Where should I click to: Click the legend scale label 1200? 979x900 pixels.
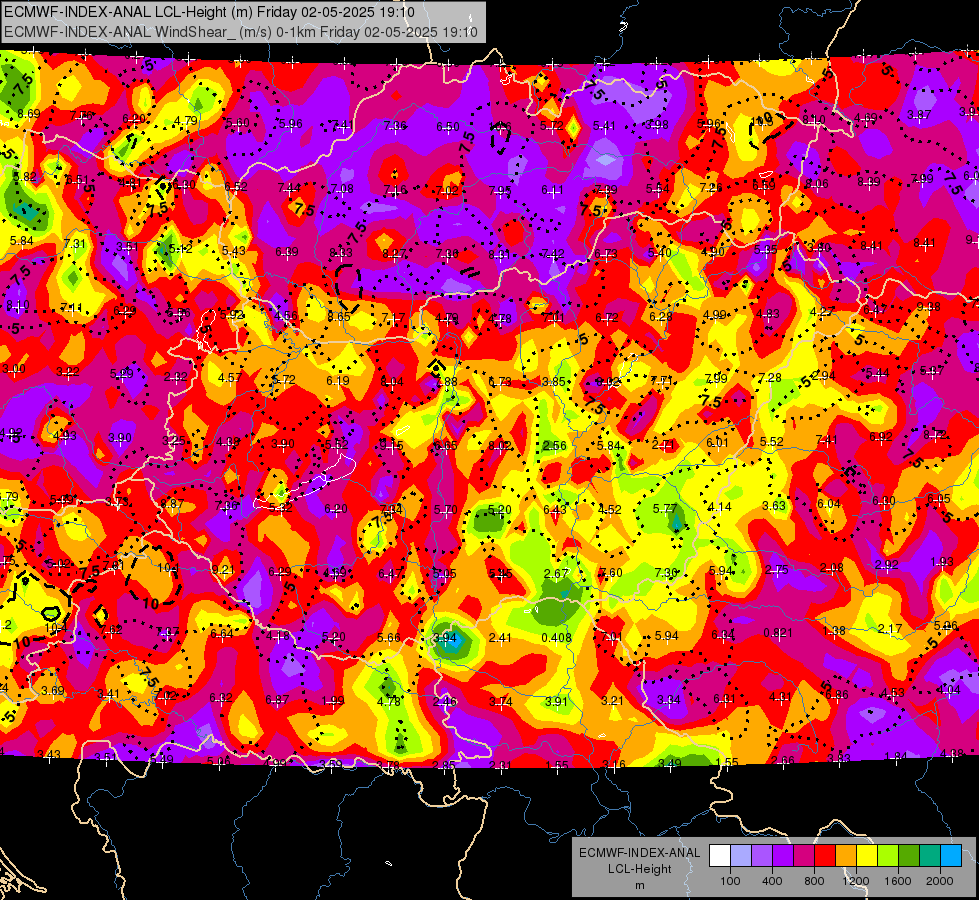point(855,881)
